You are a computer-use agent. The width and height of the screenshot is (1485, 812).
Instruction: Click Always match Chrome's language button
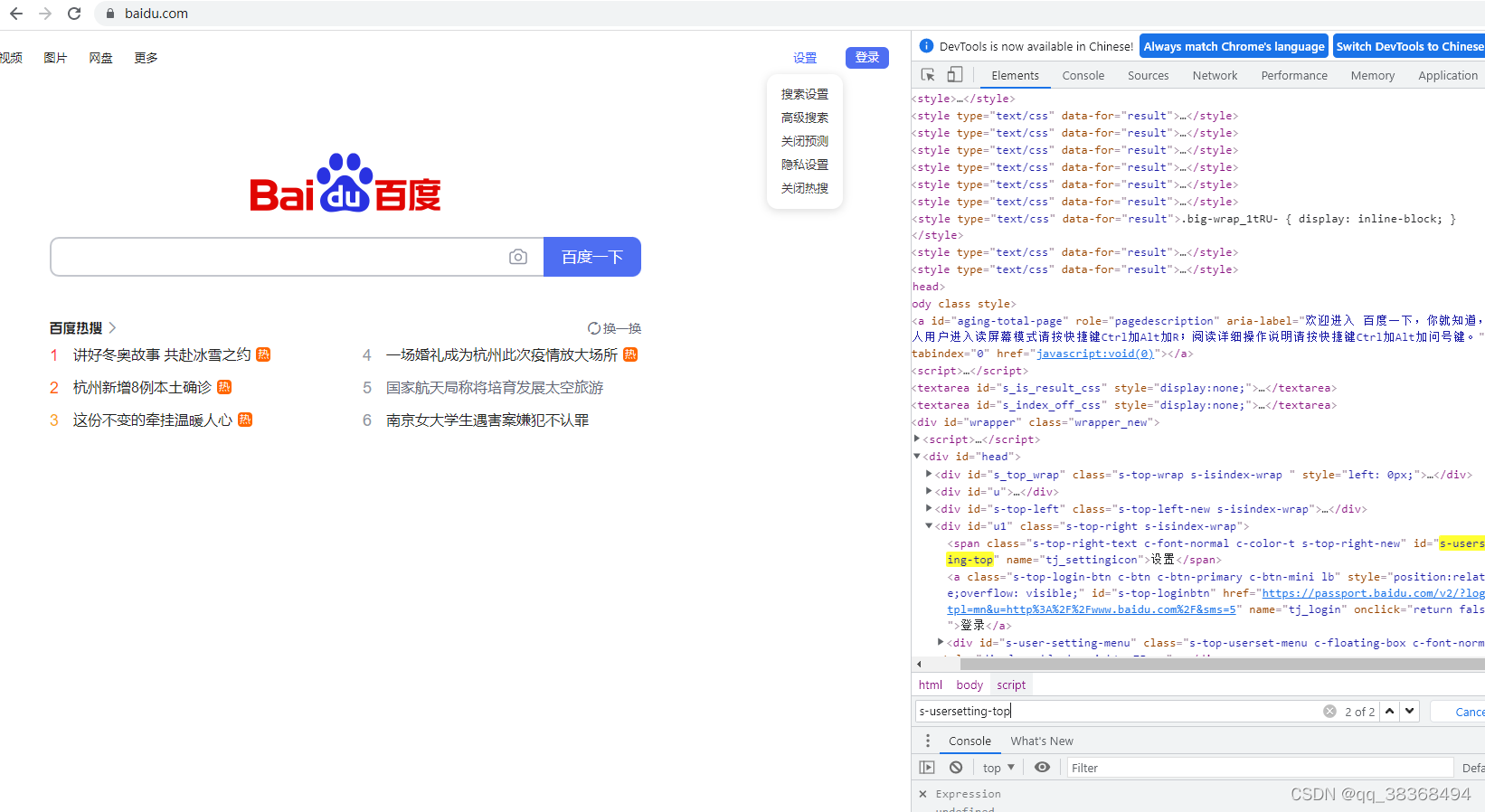[1234, 46]
